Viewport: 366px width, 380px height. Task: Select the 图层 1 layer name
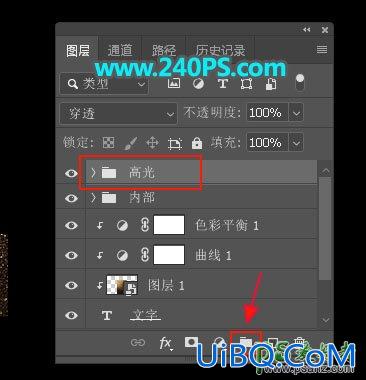point(166,286)
